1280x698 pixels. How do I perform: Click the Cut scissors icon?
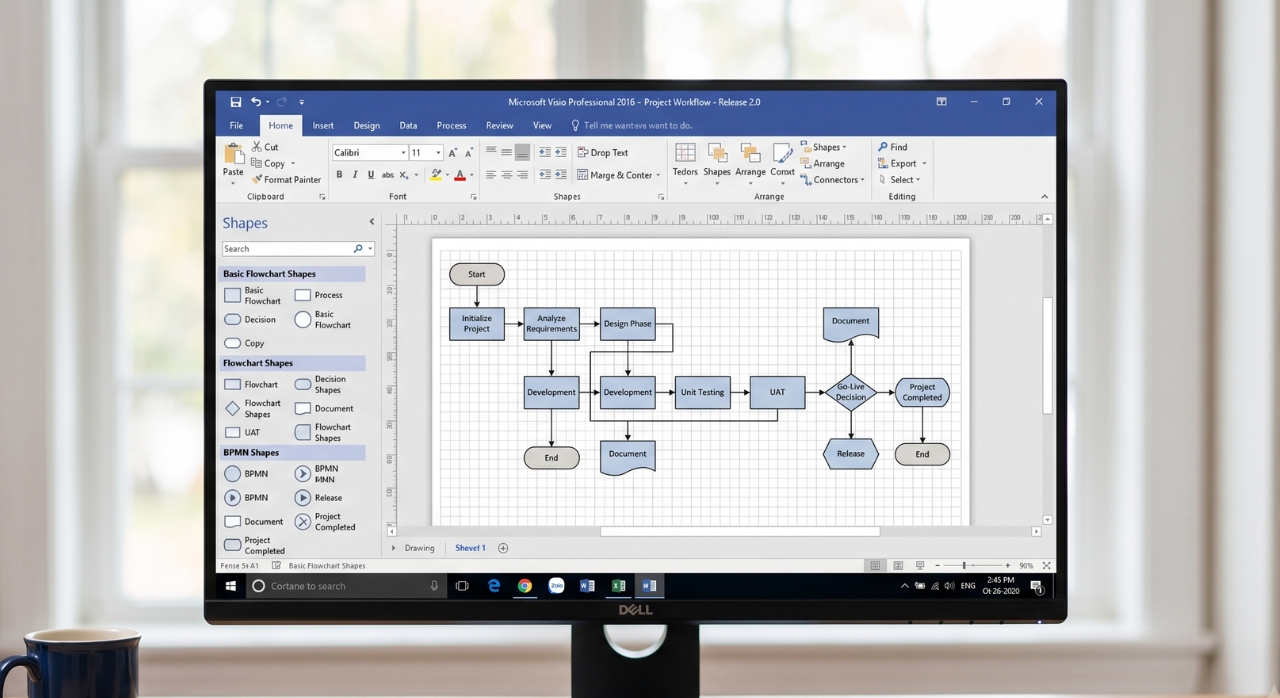pyautogui.click(x=257, y=147)
